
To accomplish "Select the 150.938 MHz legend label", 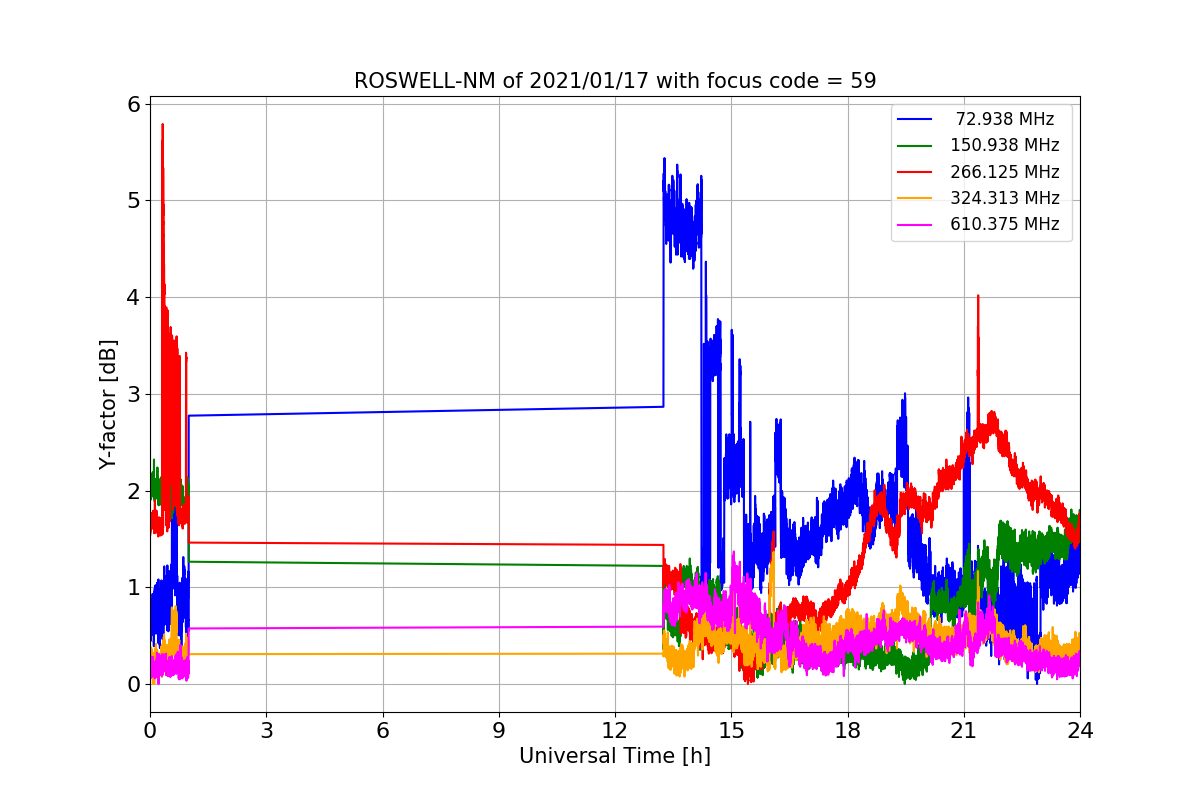I will click(x=1005, y=145).
